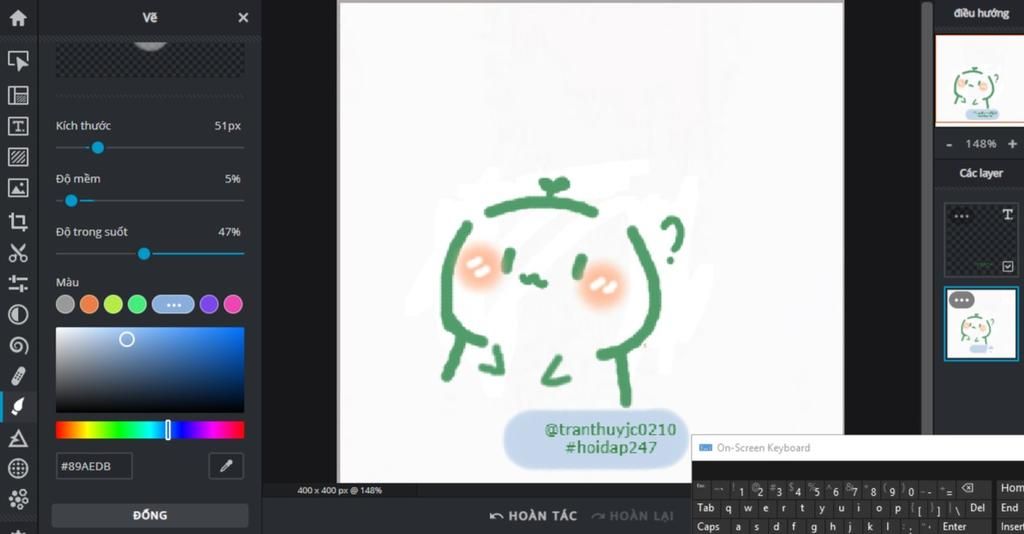This screenshot has height=534, width=1024.
Task: Choose the purple color swatch
Action: [x=209, y=304]
